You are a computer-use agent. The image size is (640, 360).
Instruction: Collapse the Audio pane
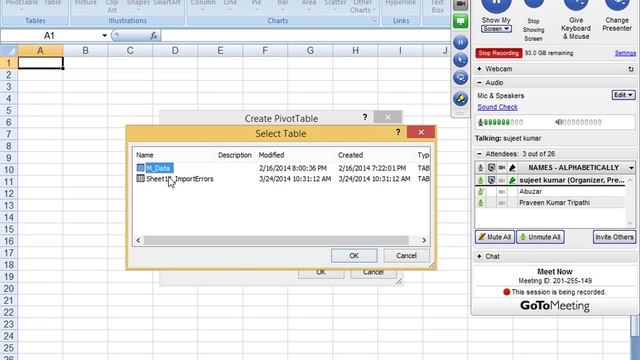(479, 82)
